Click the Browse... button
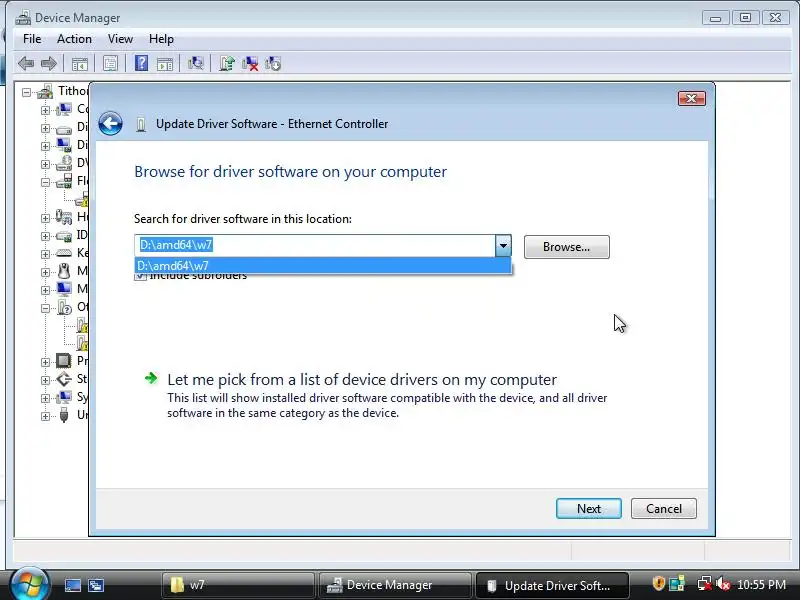Screen dimensions: 800x600 [566, 247]
